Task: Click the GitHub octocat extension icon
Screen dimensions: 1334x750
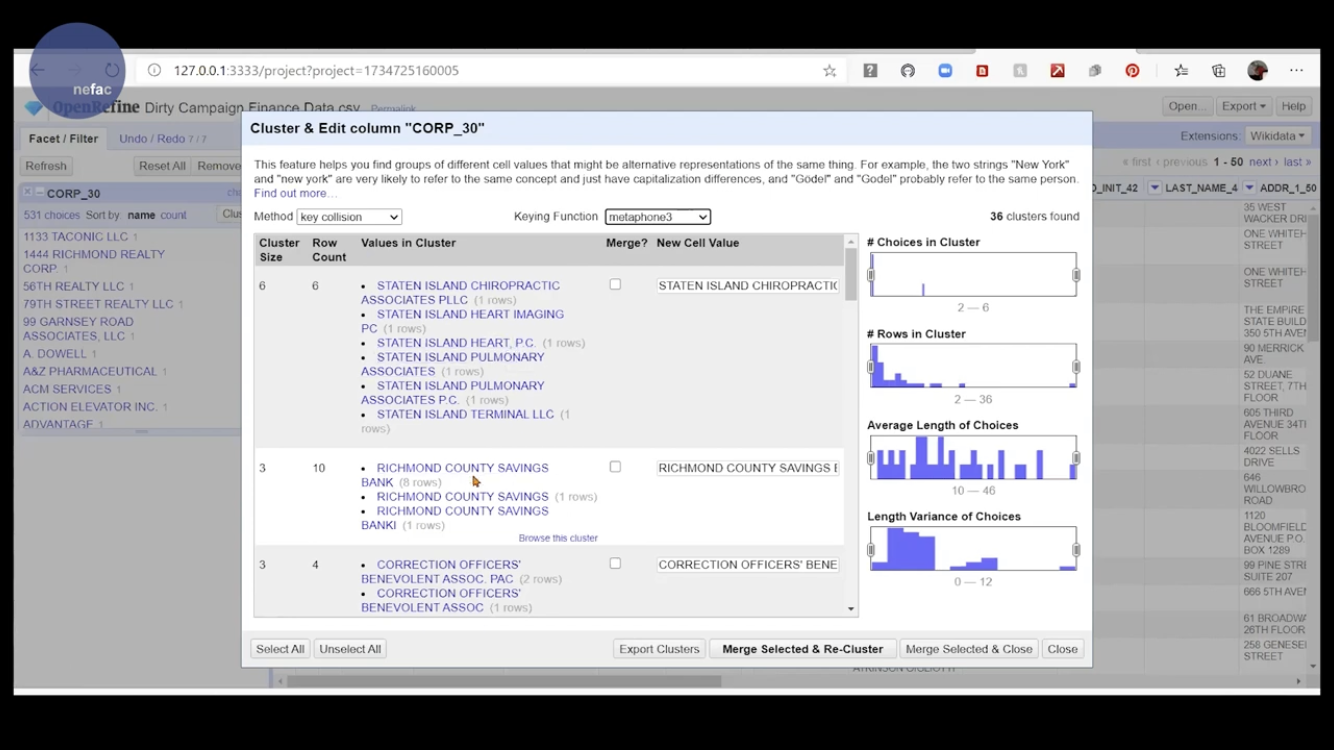Action: click(x=908, y=71)
